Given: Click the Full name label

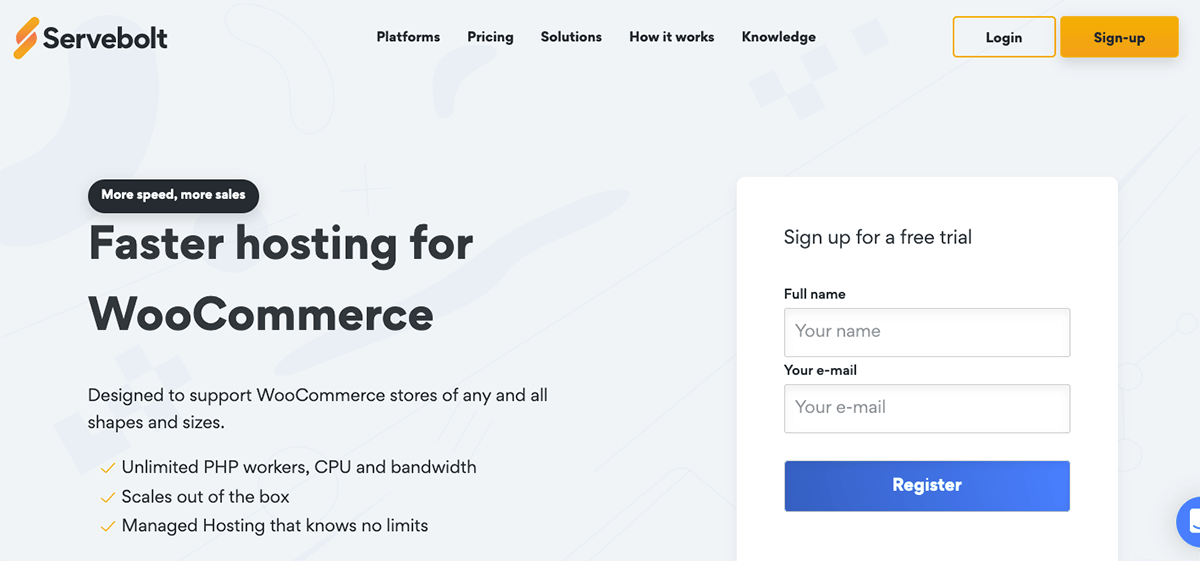Looking at the screenshot, I should click(814, 294).
